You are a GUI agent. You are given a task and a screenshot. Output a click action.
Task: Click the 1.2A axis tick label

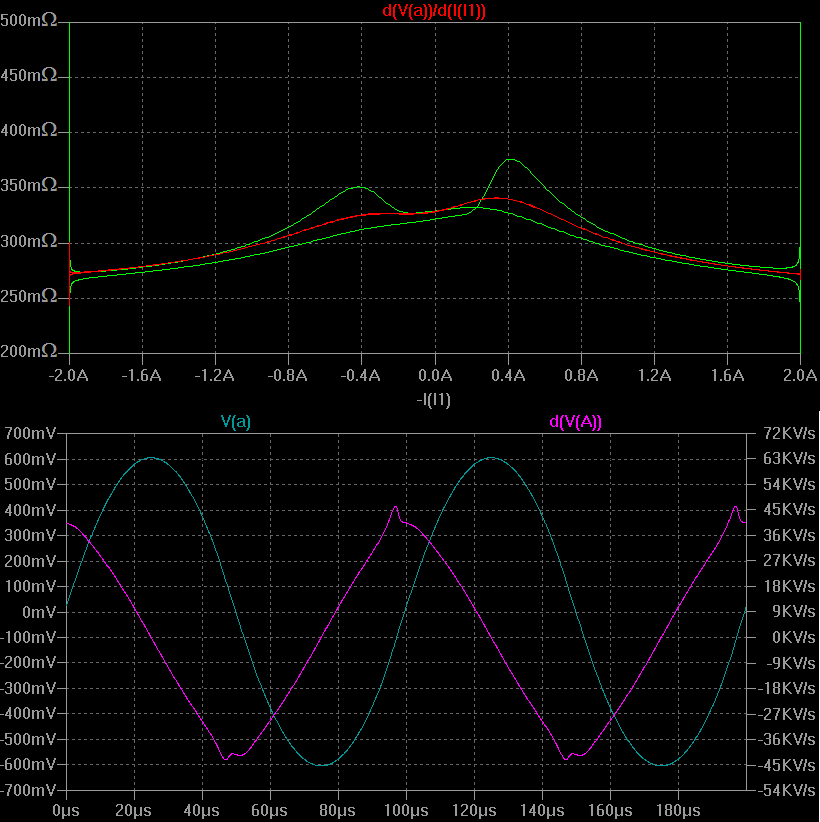tap(654, 375)
